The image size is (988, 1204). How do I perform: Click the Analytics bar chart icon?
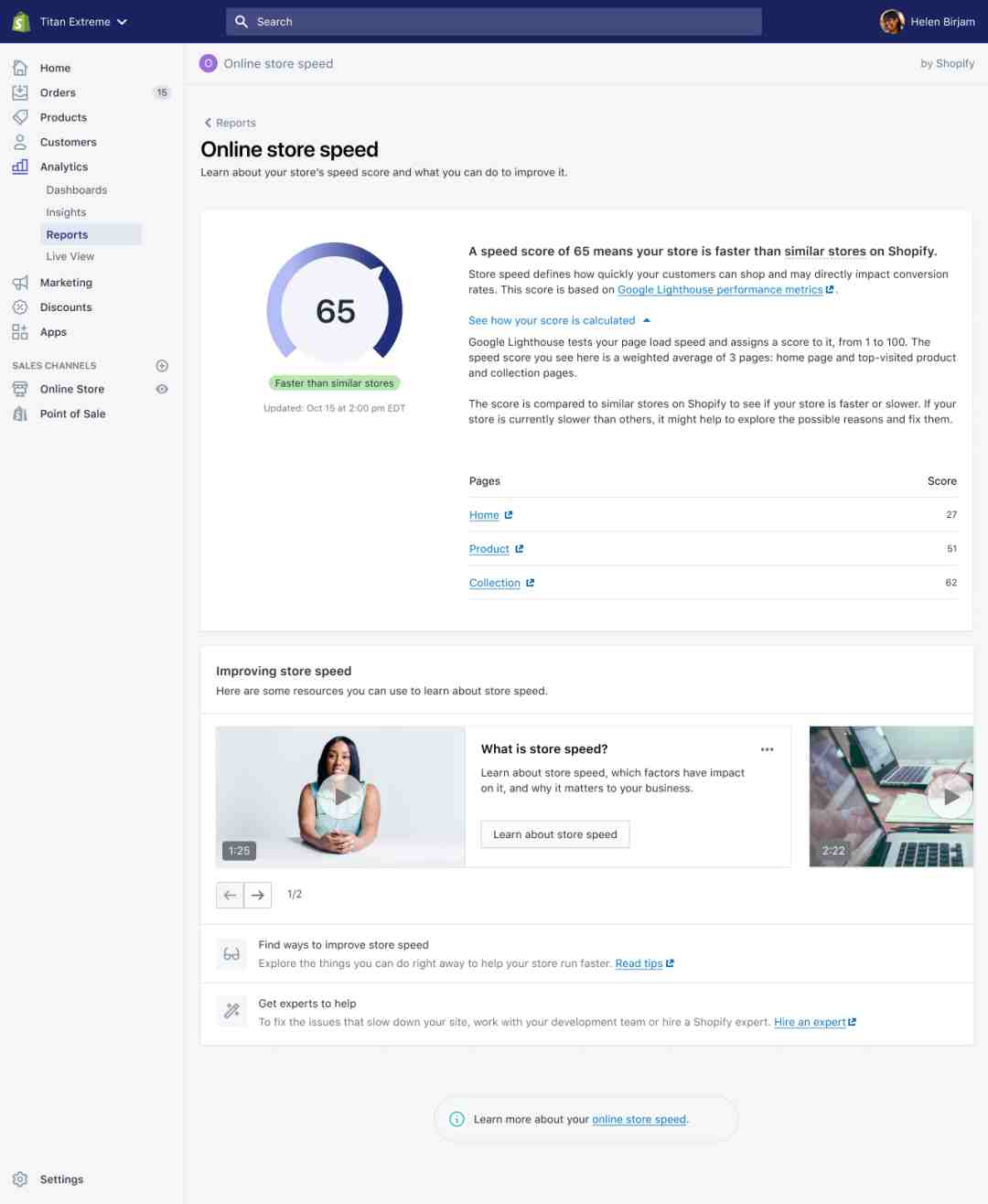click(20, 167)
